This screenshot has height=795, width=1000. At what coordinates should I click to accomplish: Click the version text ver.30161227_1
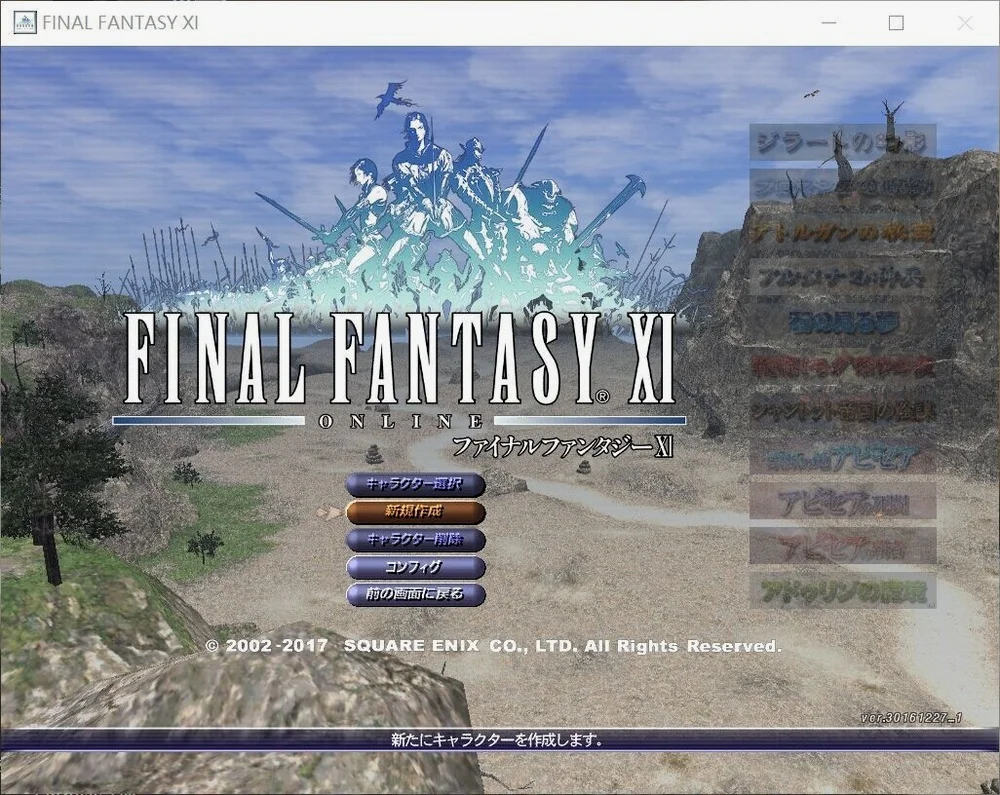pos(911,718)
